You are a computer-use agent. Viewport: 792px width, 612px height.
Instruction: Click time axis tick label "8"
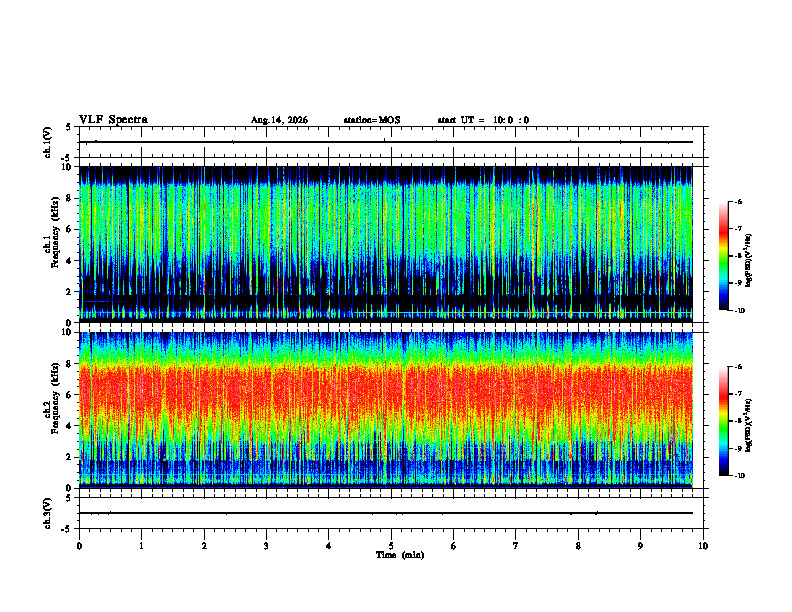click(x=578, y=546)
